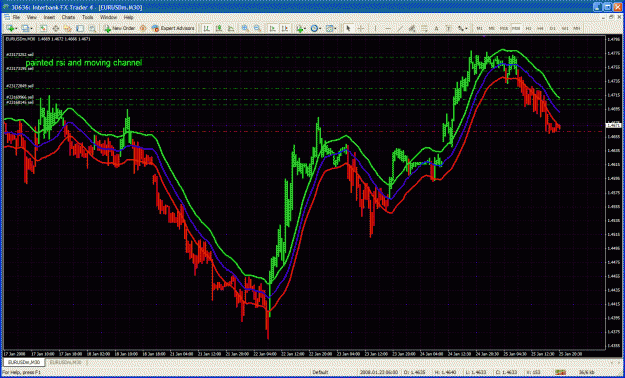Image resolution: width=625 pixels, height=378 pixels.
Task: Launch the MetaEditor icon
Action: coord(143,28)
